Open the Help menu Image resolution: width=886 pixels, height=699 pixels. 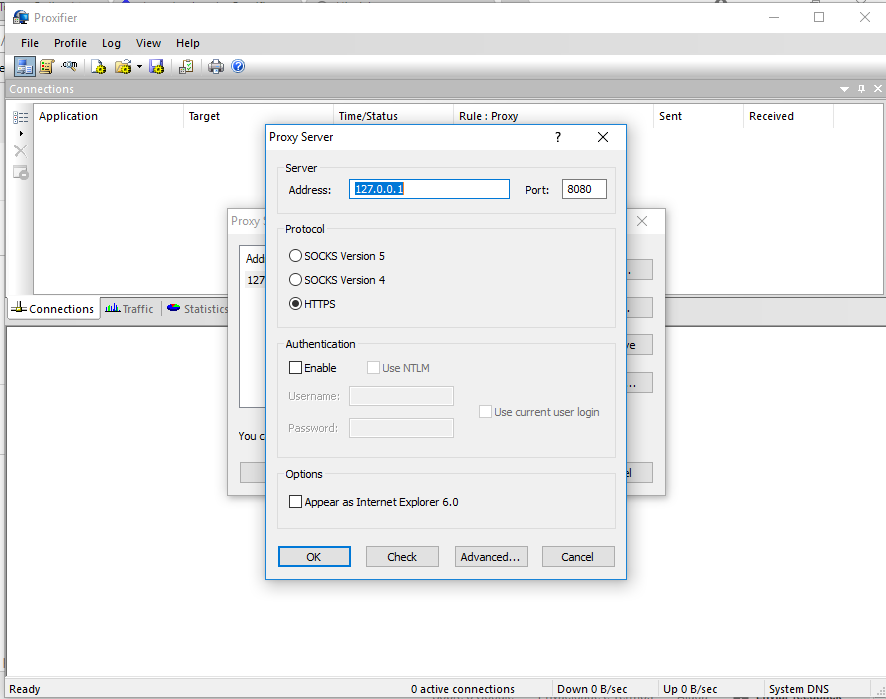(188, 43)
